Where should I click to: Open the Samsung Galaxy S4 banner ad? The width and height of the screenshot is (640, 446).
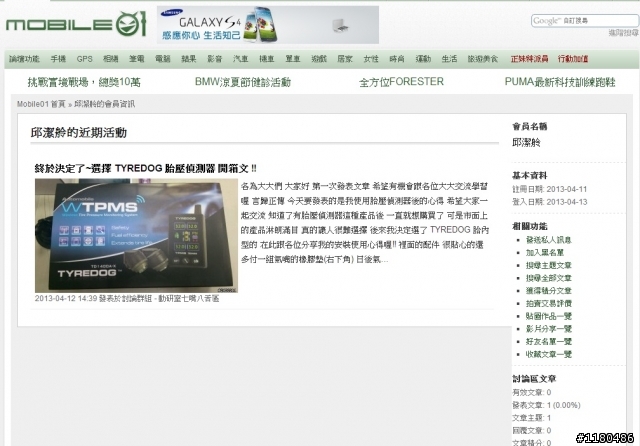pyautogui.click(x=268, y=24)
